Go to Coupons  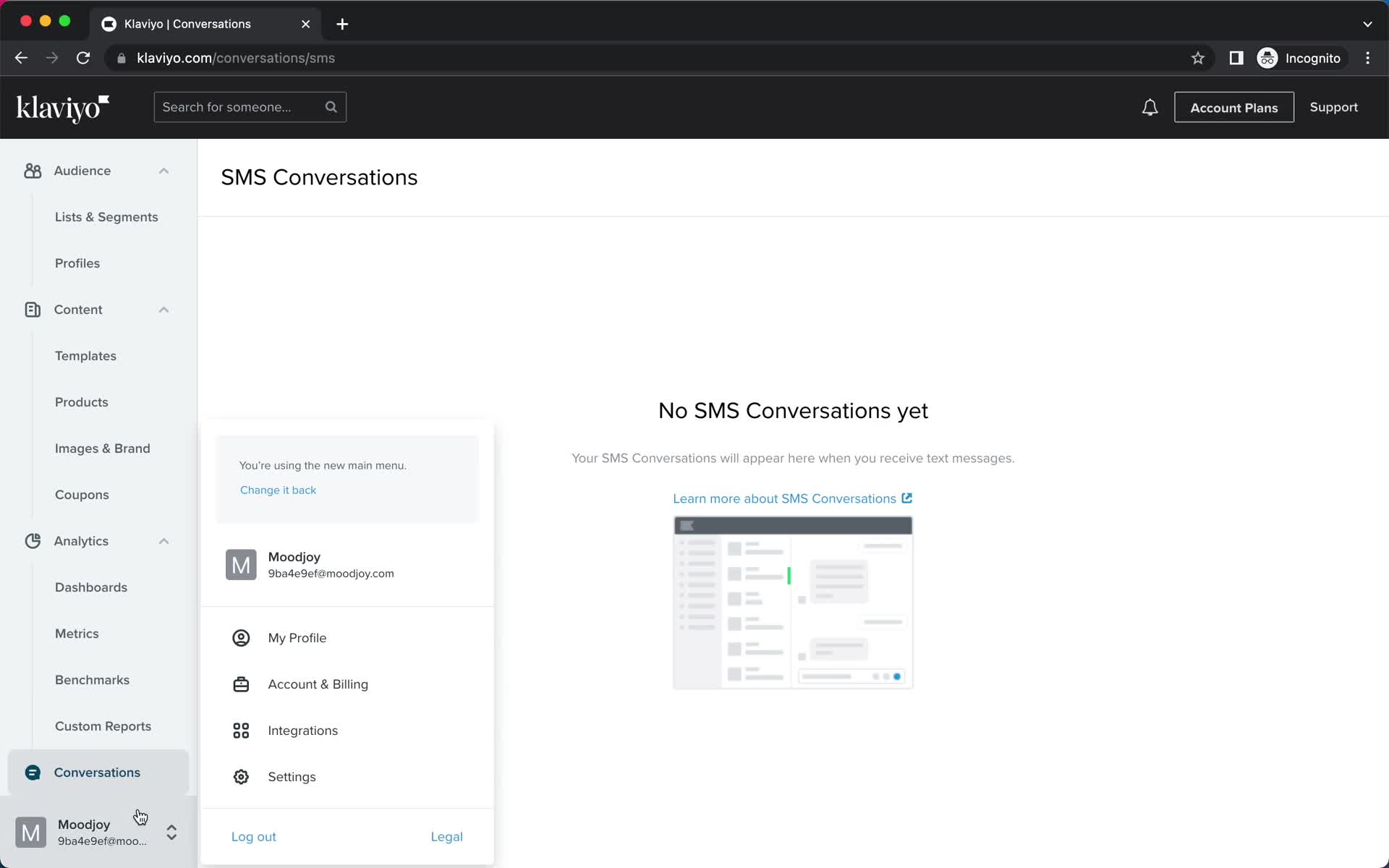[x=82, y=495]
